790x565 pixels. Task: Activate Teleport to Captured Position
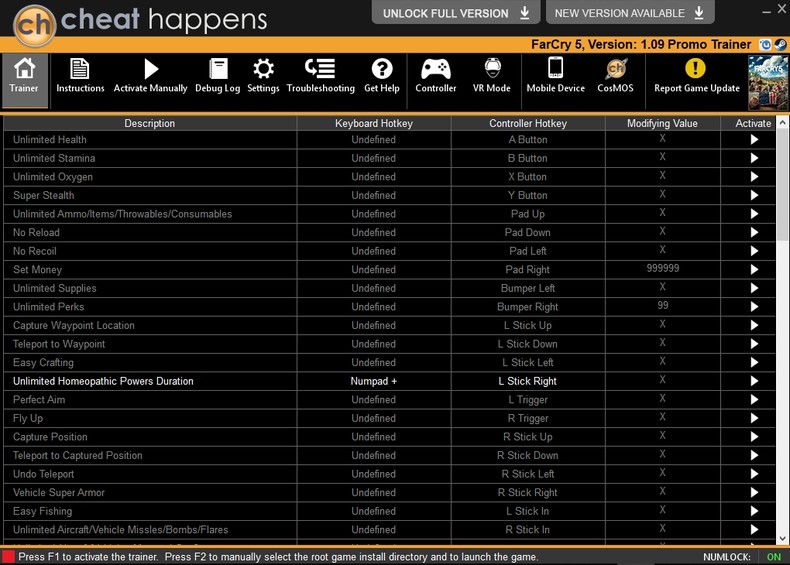point(754,455)
